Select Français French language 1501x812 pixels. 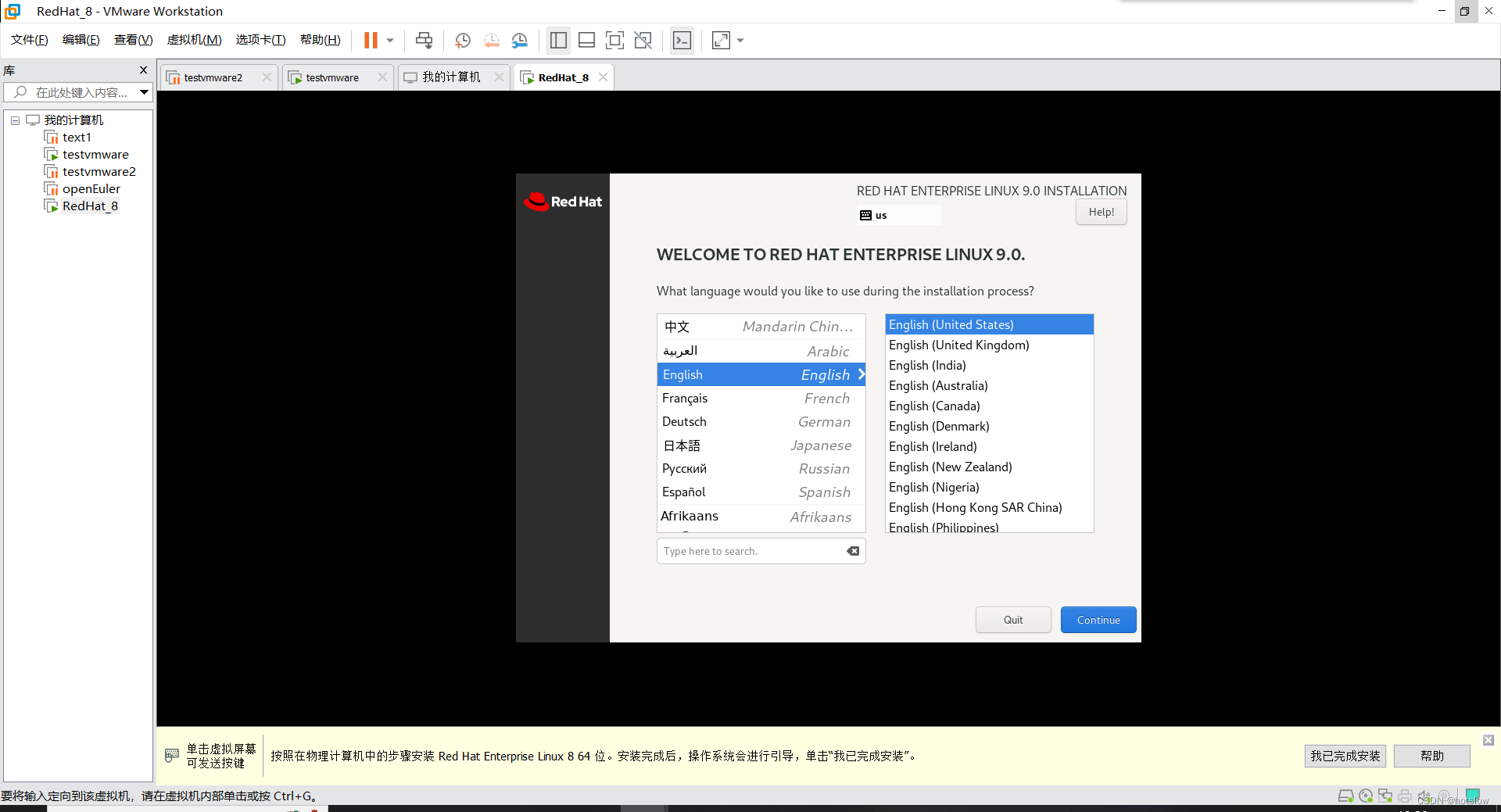click(761, 398)
